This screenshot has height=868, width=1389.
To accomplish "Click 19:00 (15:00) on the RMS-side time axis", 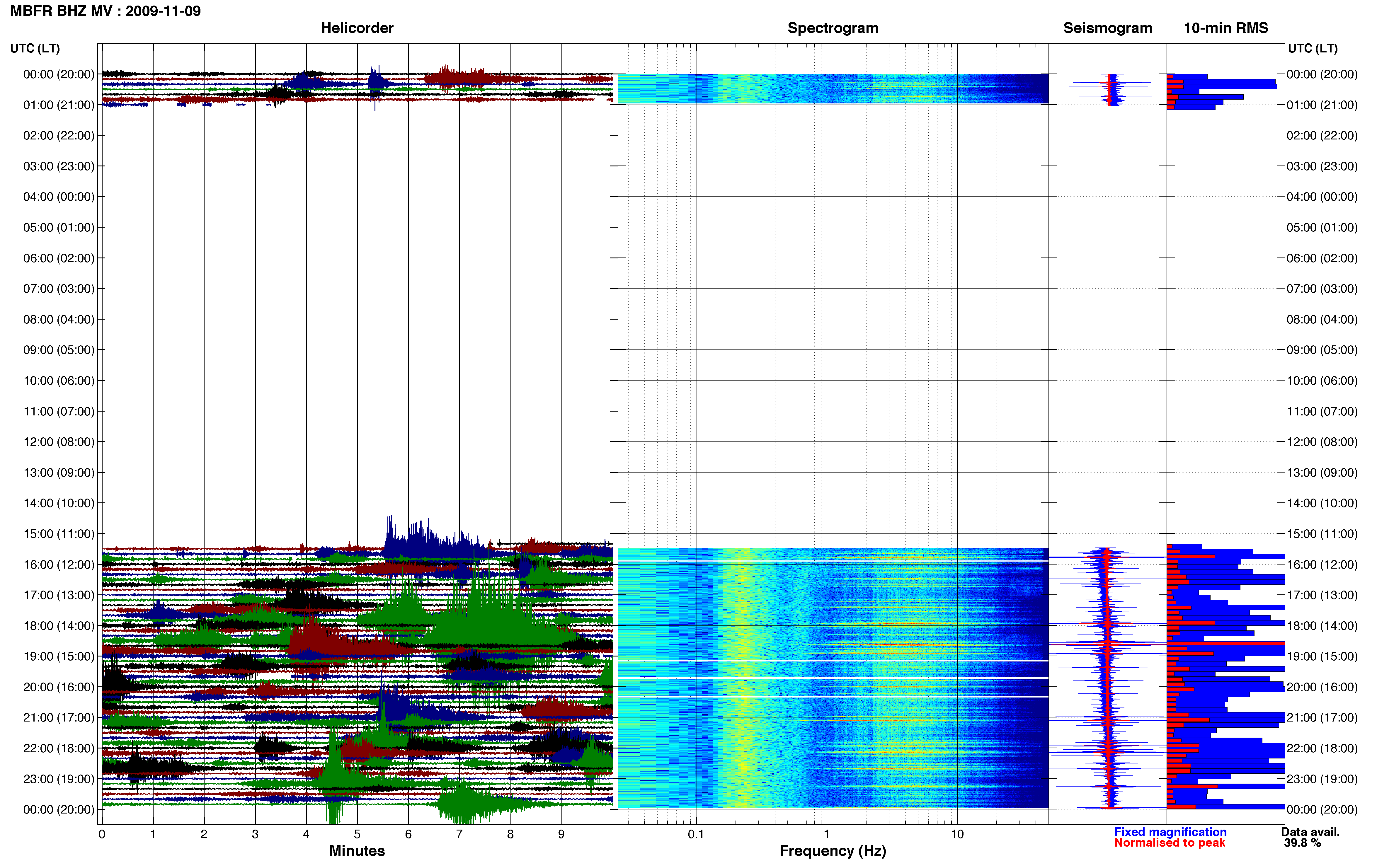I will [1322, 656].
